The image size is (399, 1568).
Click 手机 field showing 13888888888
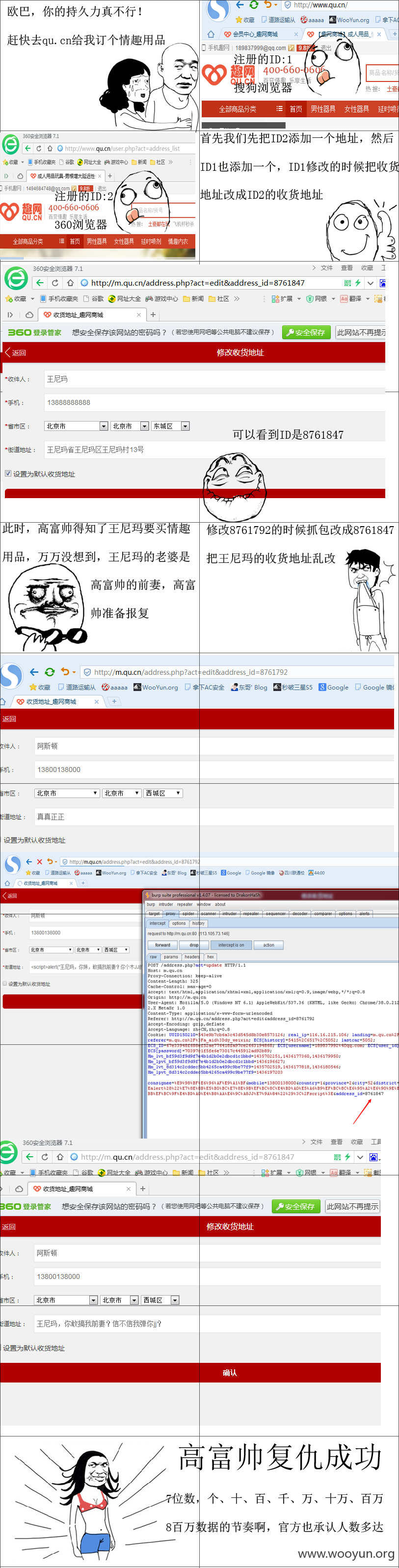tap(214, 402)
